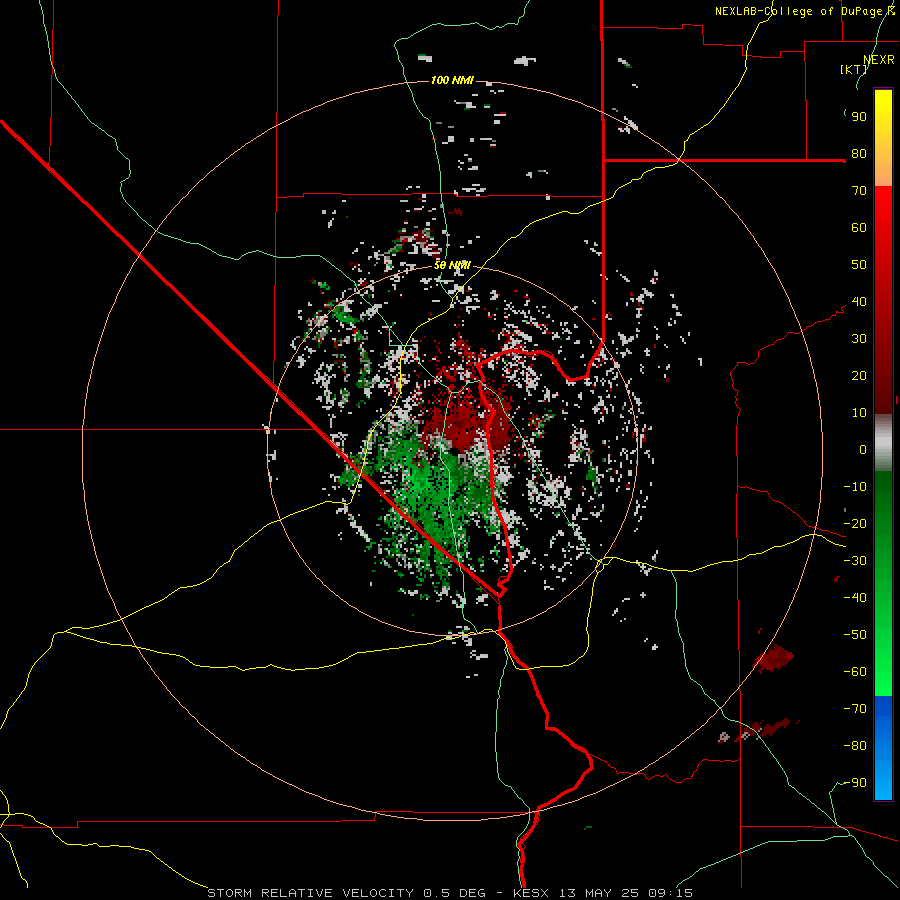Click the 13 MAY 25 date in caption
Viewport: 900px width, 900px height.
[x=599, y=893]
